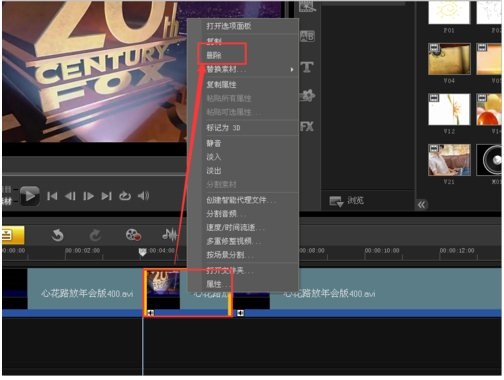The height and width of the screenshot is (380, 504).
Task: Step forward one frame
Action: click(x=88, y=196)
